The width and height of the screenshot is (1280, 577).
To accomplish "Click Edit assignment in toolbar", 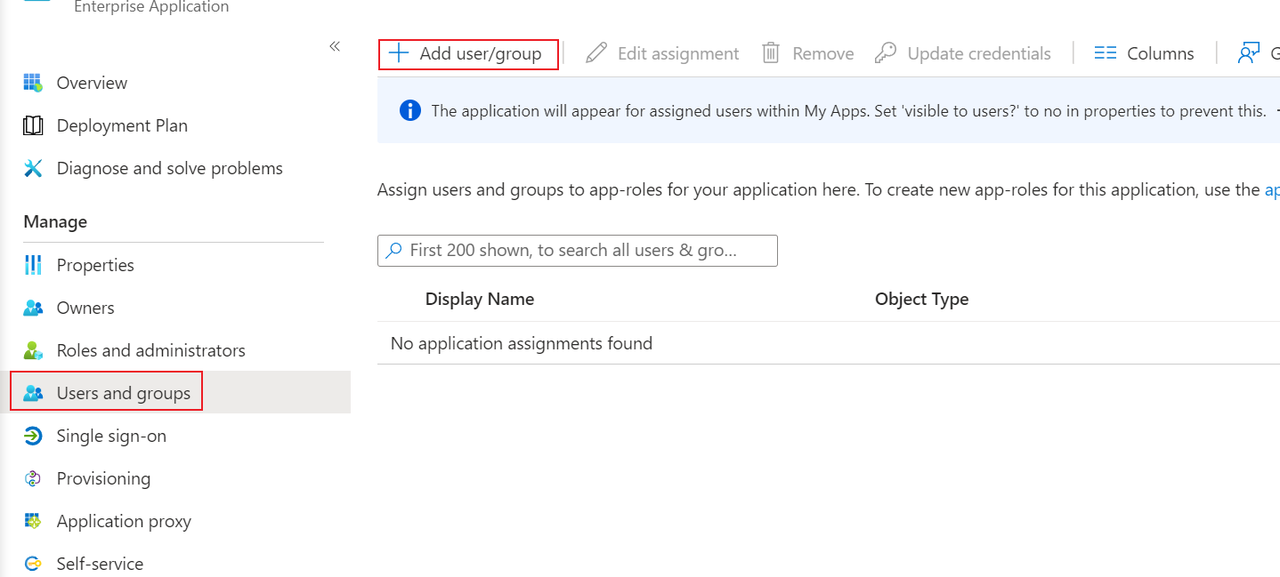I will pyautogui.click(x=663, y=54).
